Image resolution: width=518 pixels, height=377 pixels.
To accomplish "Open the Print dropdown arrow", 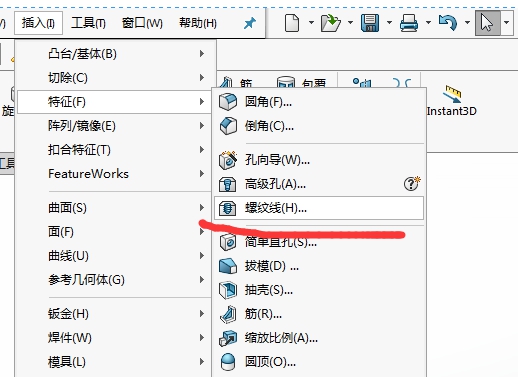I will (428, 23).
